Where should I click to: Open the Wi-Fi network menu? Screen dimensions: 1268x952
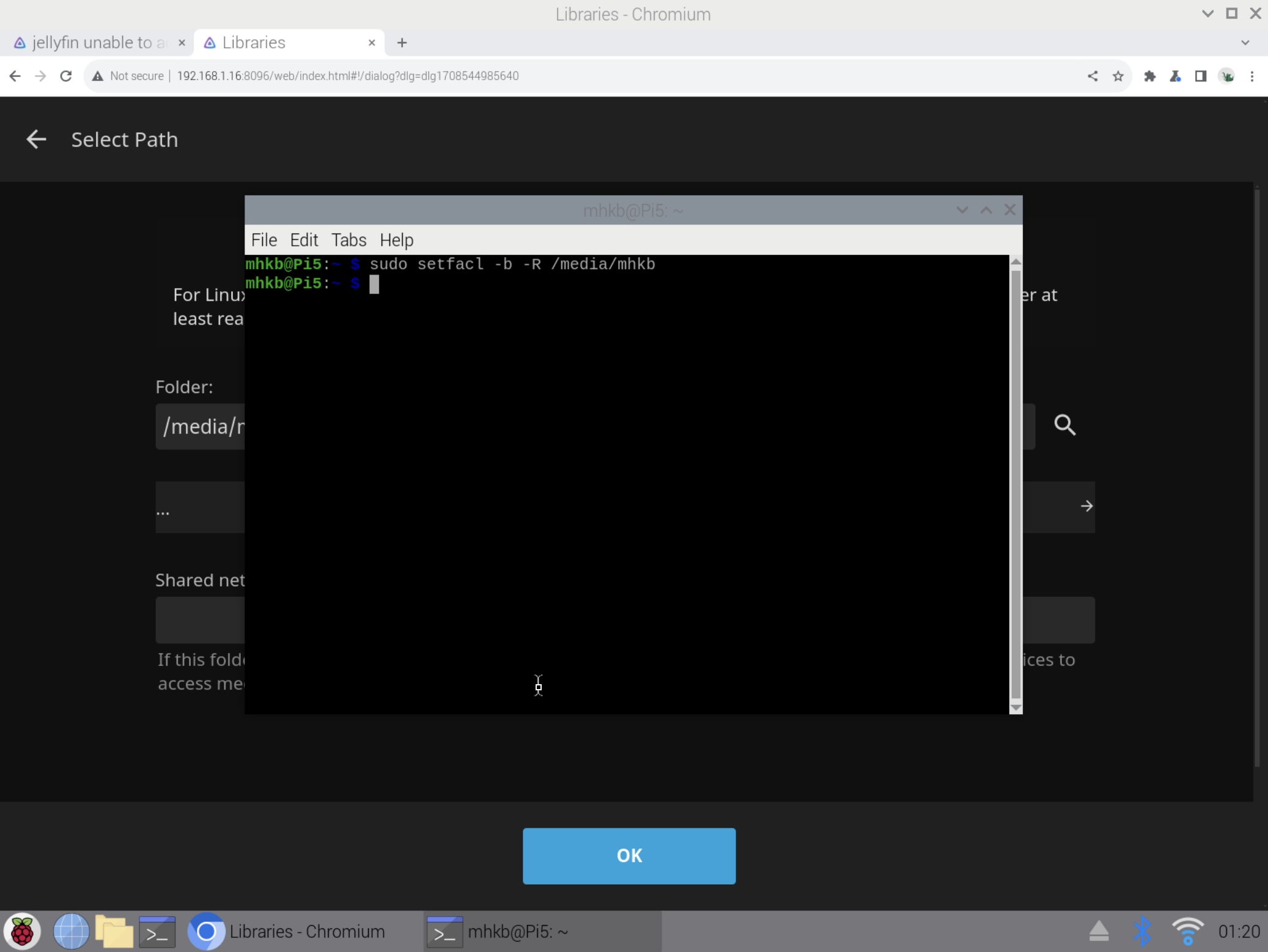1187,931
